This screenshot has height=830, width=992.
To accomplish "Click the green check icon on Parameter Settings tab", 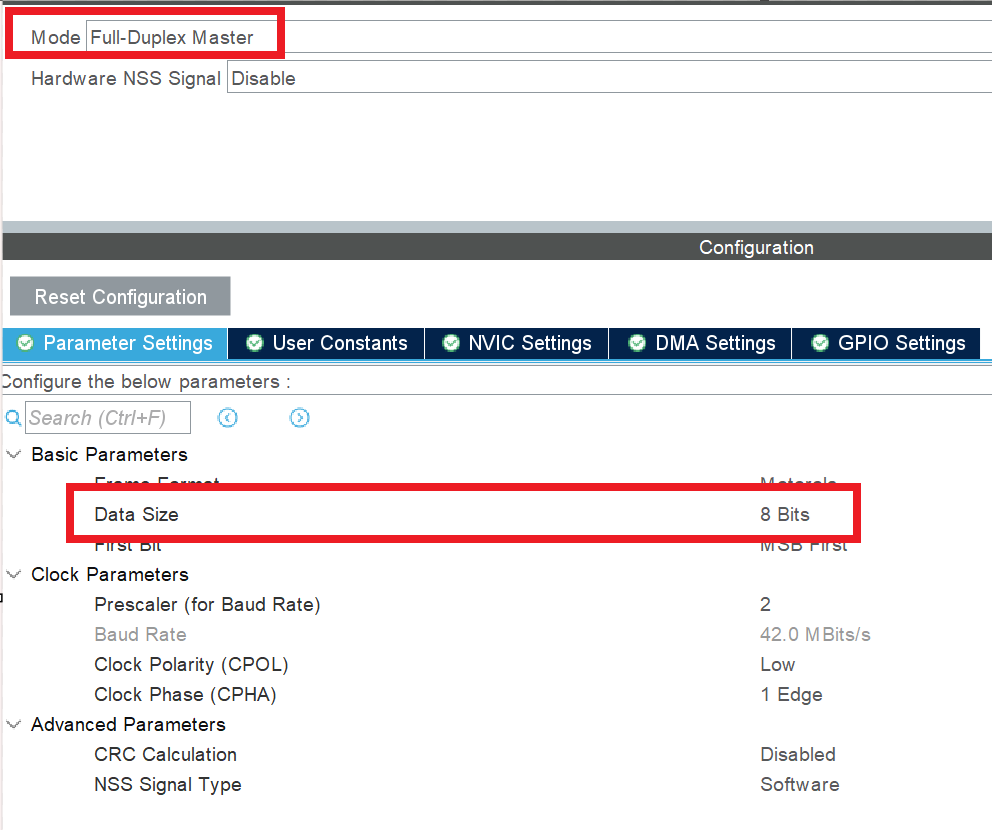I will (x=24, y=343).
